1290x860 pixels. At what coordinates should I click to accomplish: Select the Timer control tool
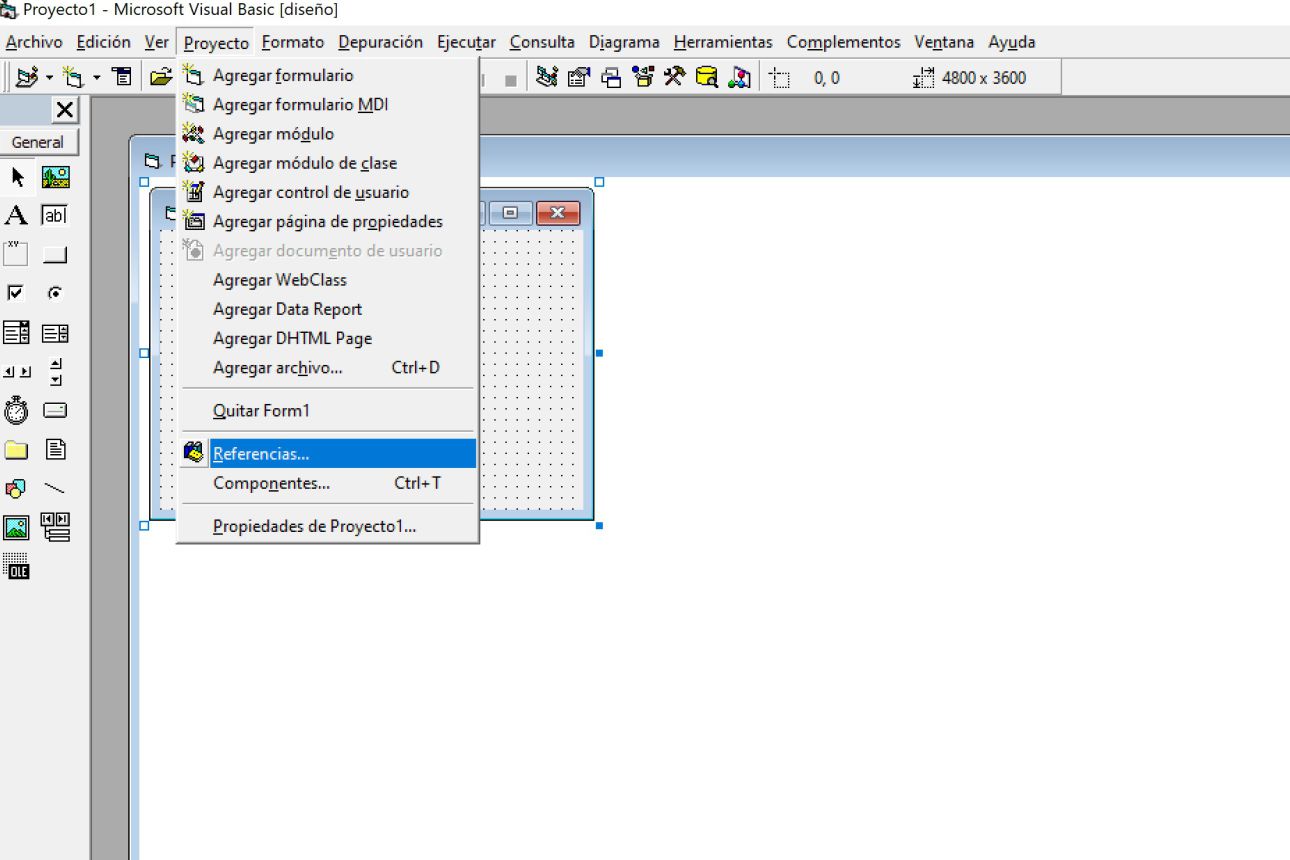(x=17, y=410)
